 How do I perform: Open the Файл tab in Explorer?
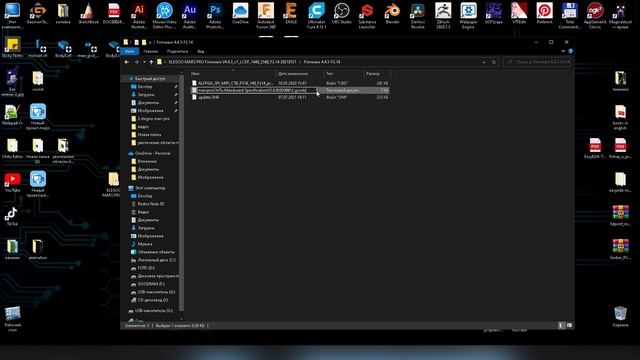pyautogui.click(x=130, y=51)
